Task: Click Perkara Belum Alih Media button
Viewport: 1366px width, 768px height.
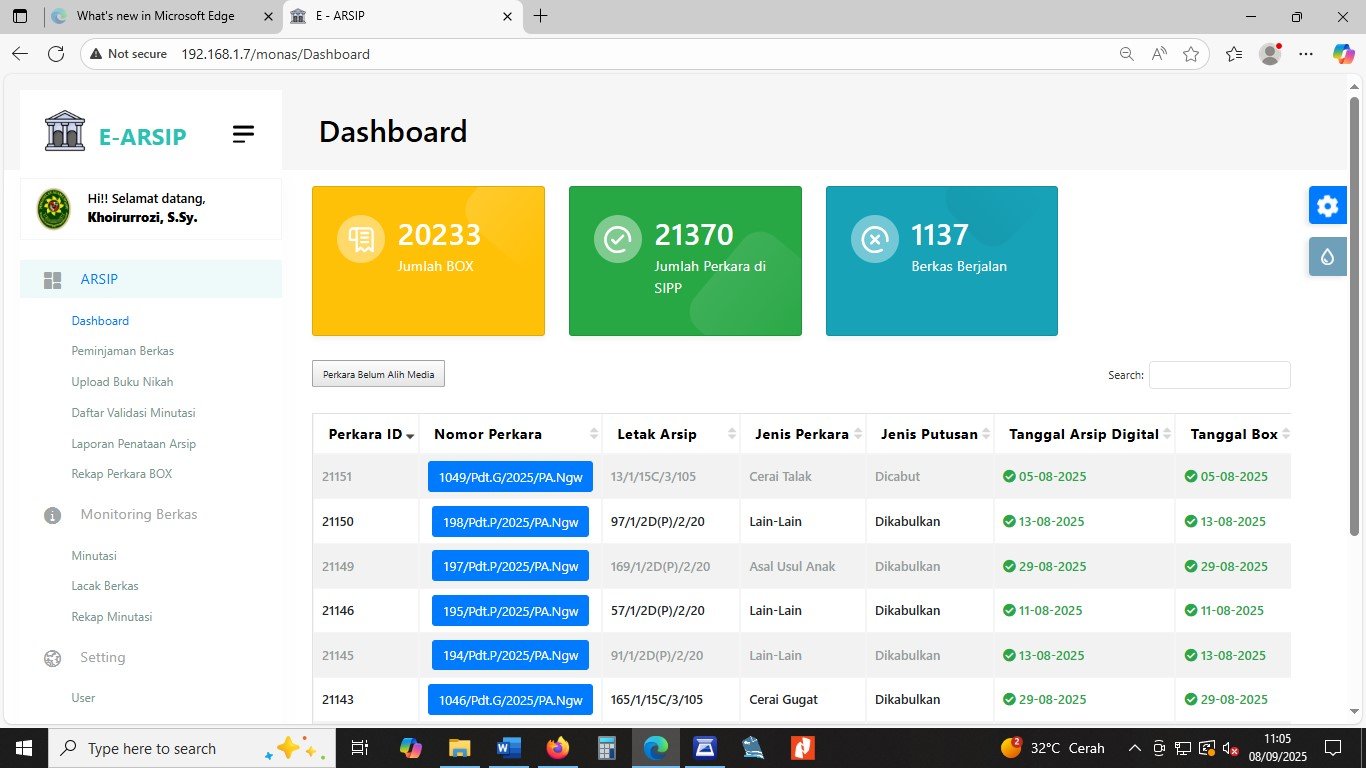Action: (x=378, y=374)
